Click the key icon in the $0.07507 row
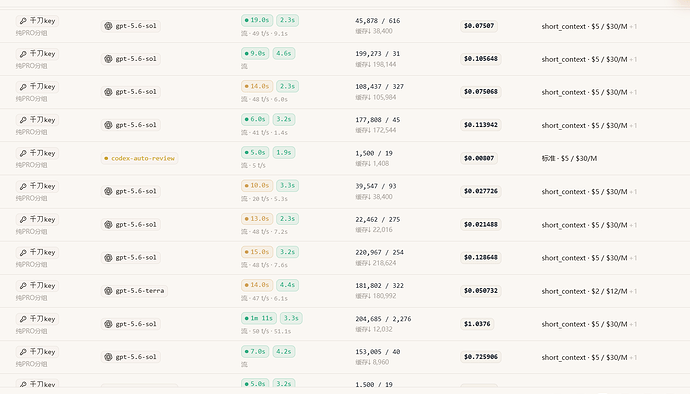The height and width of the screenshot is (394, 690). [23, 21]
